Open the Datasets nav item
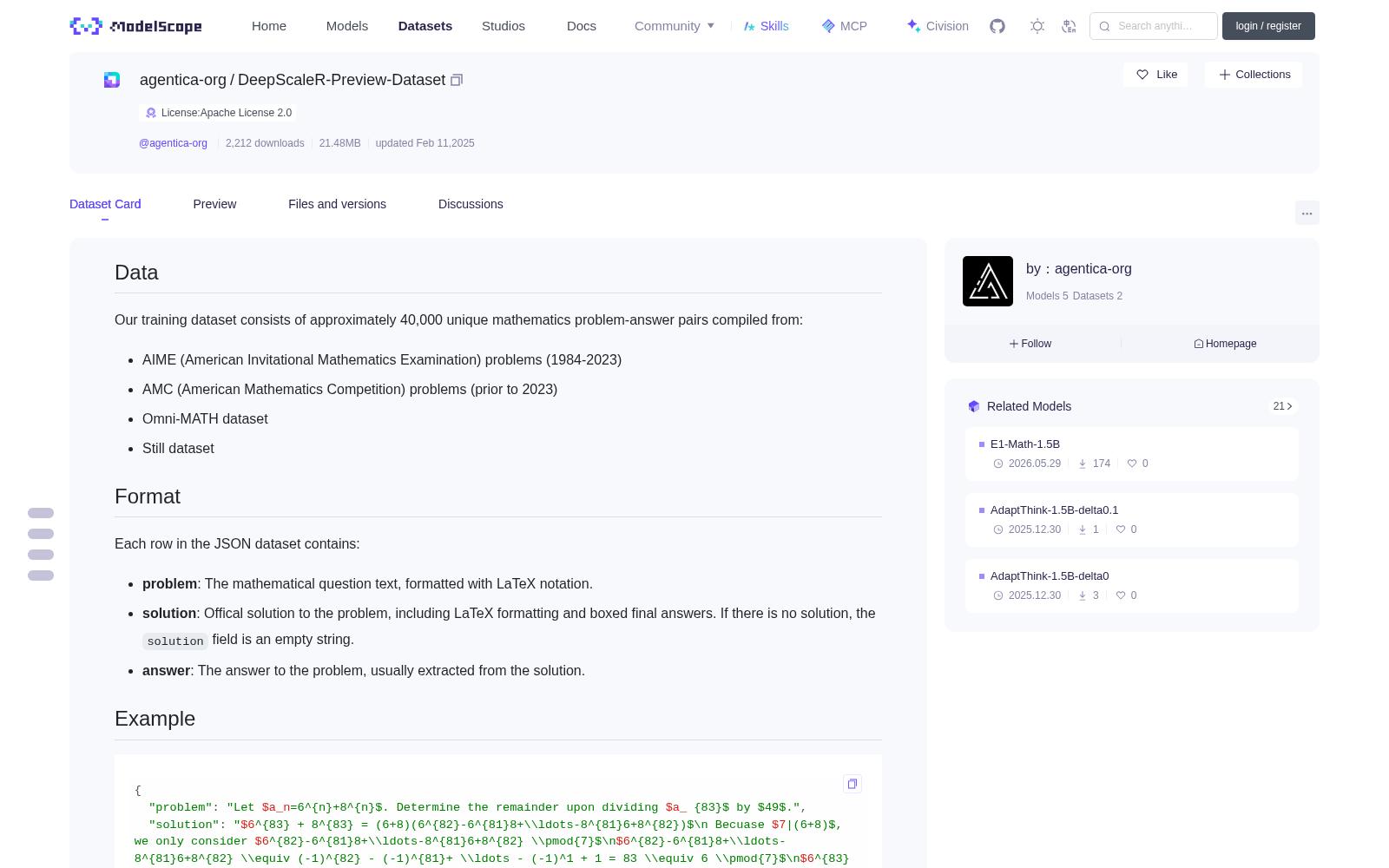 tap(425, 26)
